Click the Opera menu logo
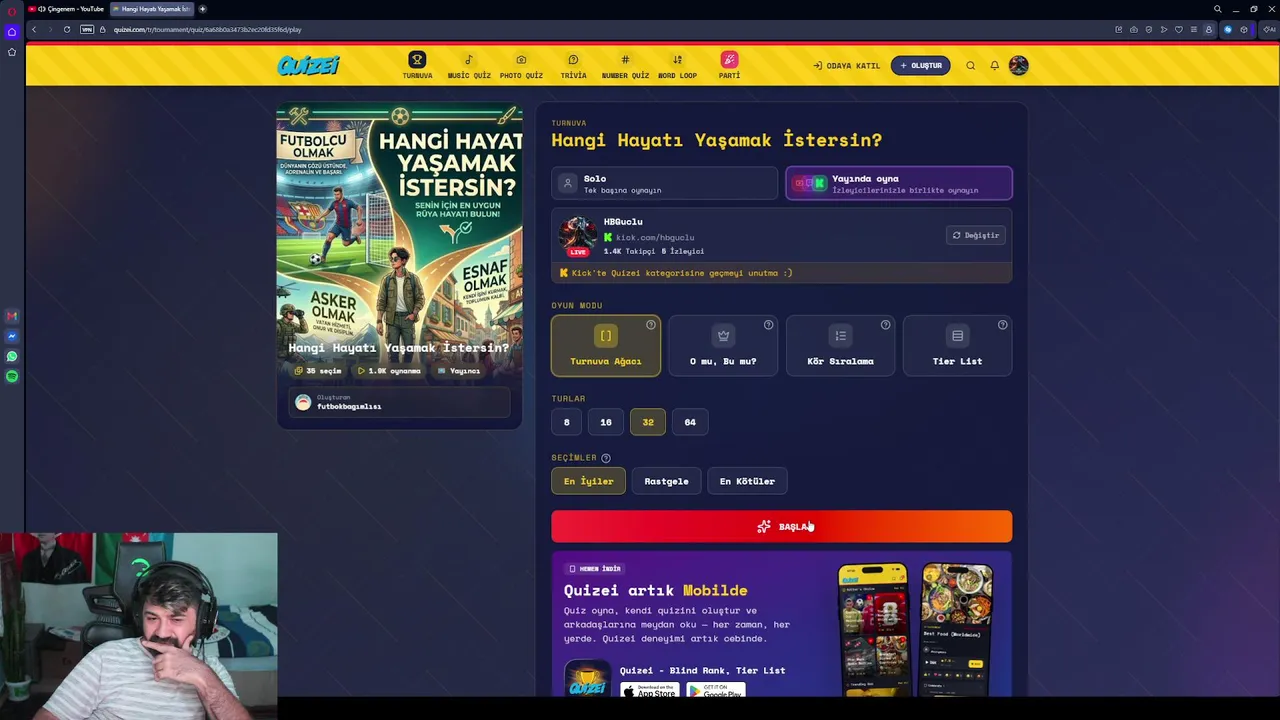This screenshot has width=1280, height=720. [12, 11]
